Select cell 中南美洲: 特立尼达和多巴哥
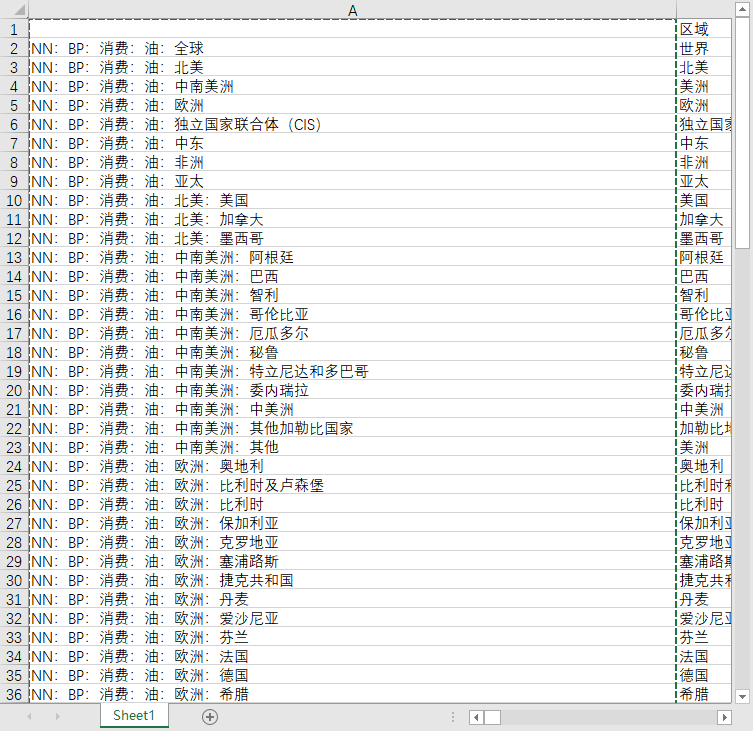 (x=352, y=371)
